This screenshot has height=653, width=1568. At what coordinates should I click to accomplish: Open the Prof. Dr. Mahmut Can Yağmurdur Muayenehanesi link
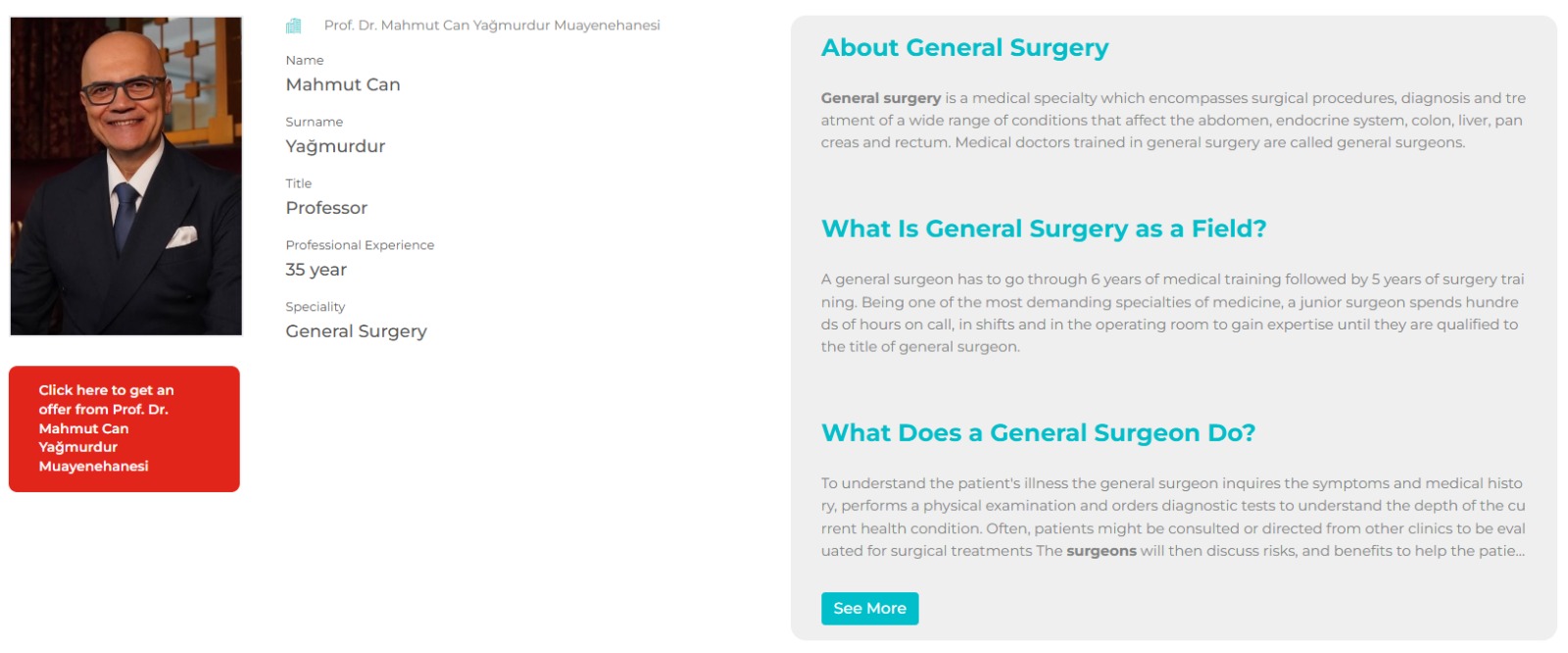pyautogui.click(x=491, y=25)
